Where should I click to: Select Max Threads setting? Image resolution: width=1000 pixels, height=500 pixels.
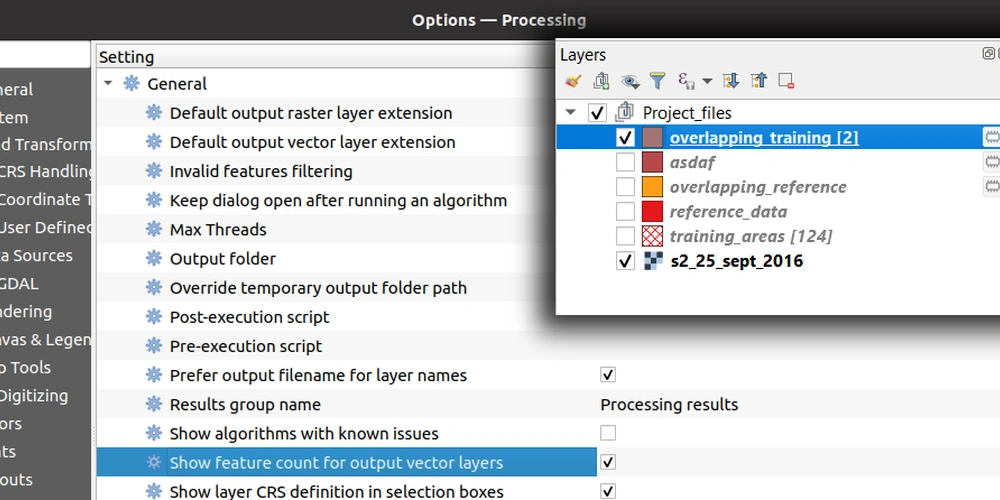click(x=218, y=230)
